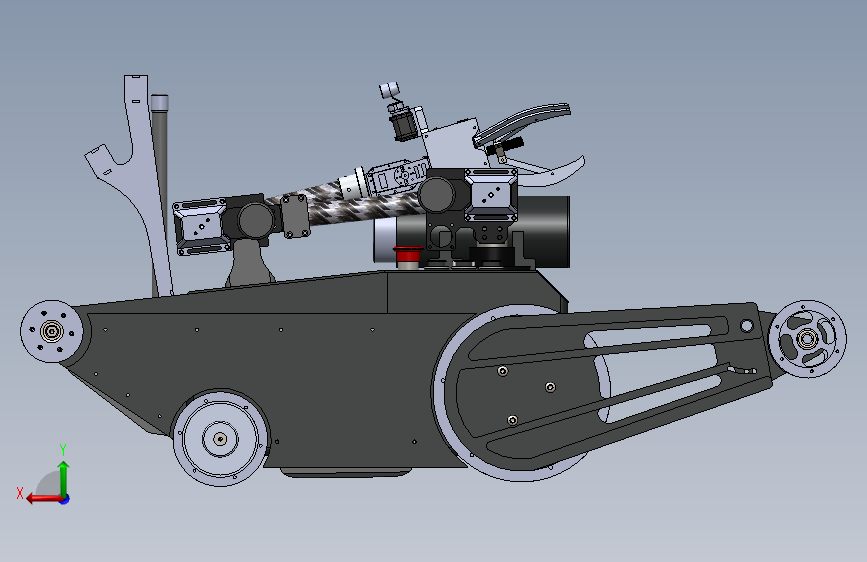Viewport: 867px width, 562px height.
Task: Click the X label of the triad
Action: point(20,493)
